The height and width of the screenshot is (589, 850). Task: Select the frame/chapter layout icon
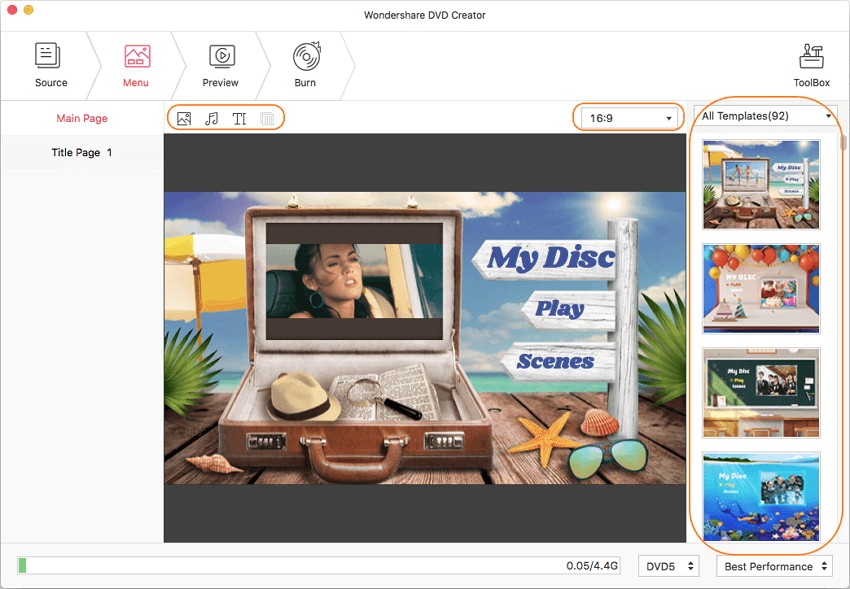266,117
